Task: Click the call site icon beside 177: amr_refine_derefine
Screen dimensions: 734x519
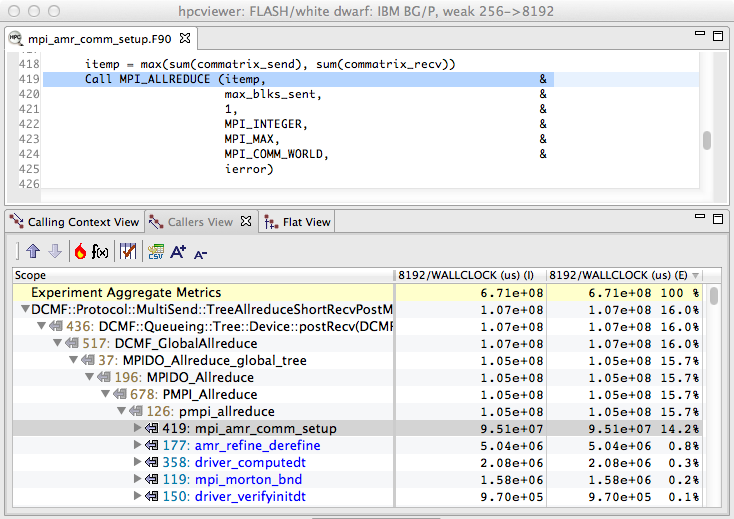Action: (152, 445)
